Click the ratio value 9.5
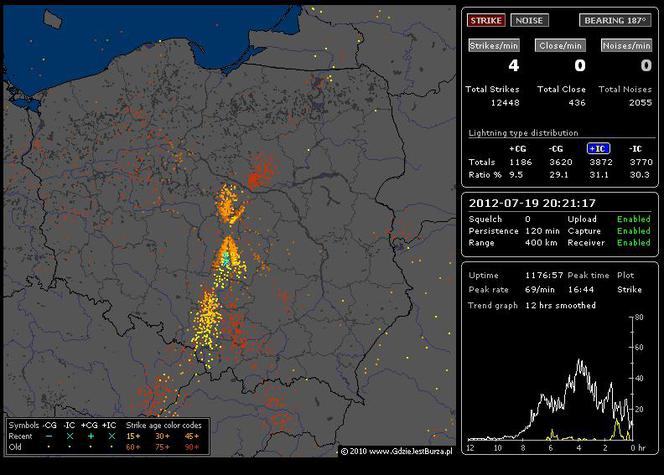 [516, 175]
